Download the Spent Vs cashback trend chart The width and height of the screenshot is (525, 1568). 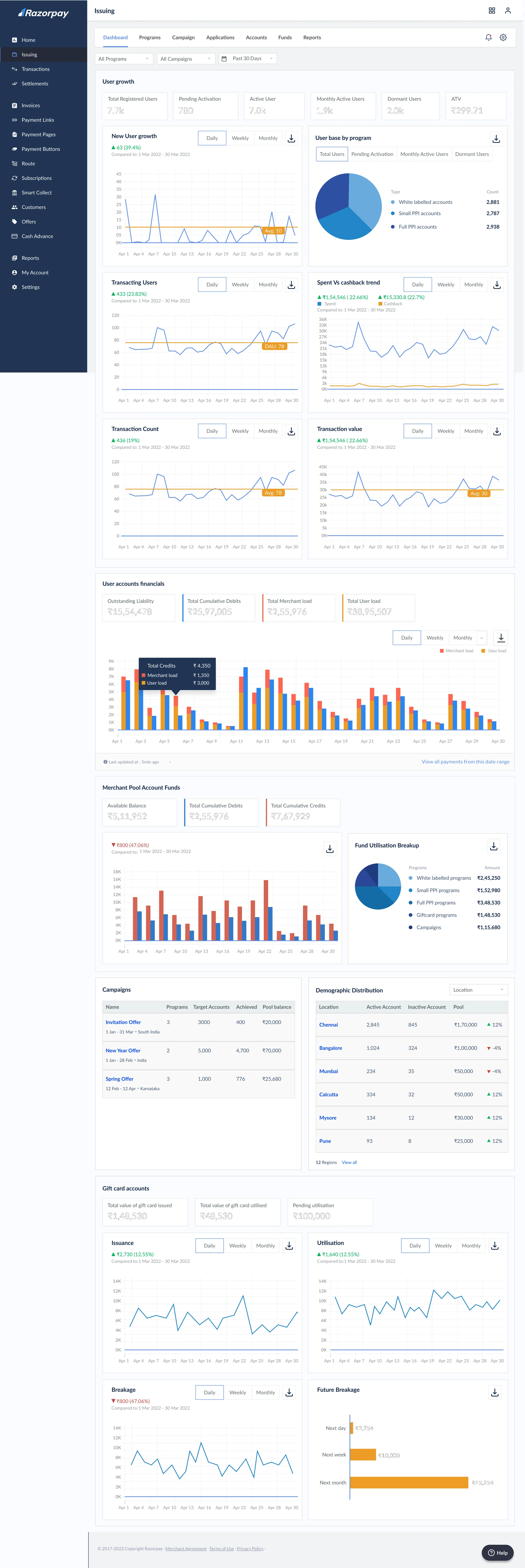coord(497,285)
